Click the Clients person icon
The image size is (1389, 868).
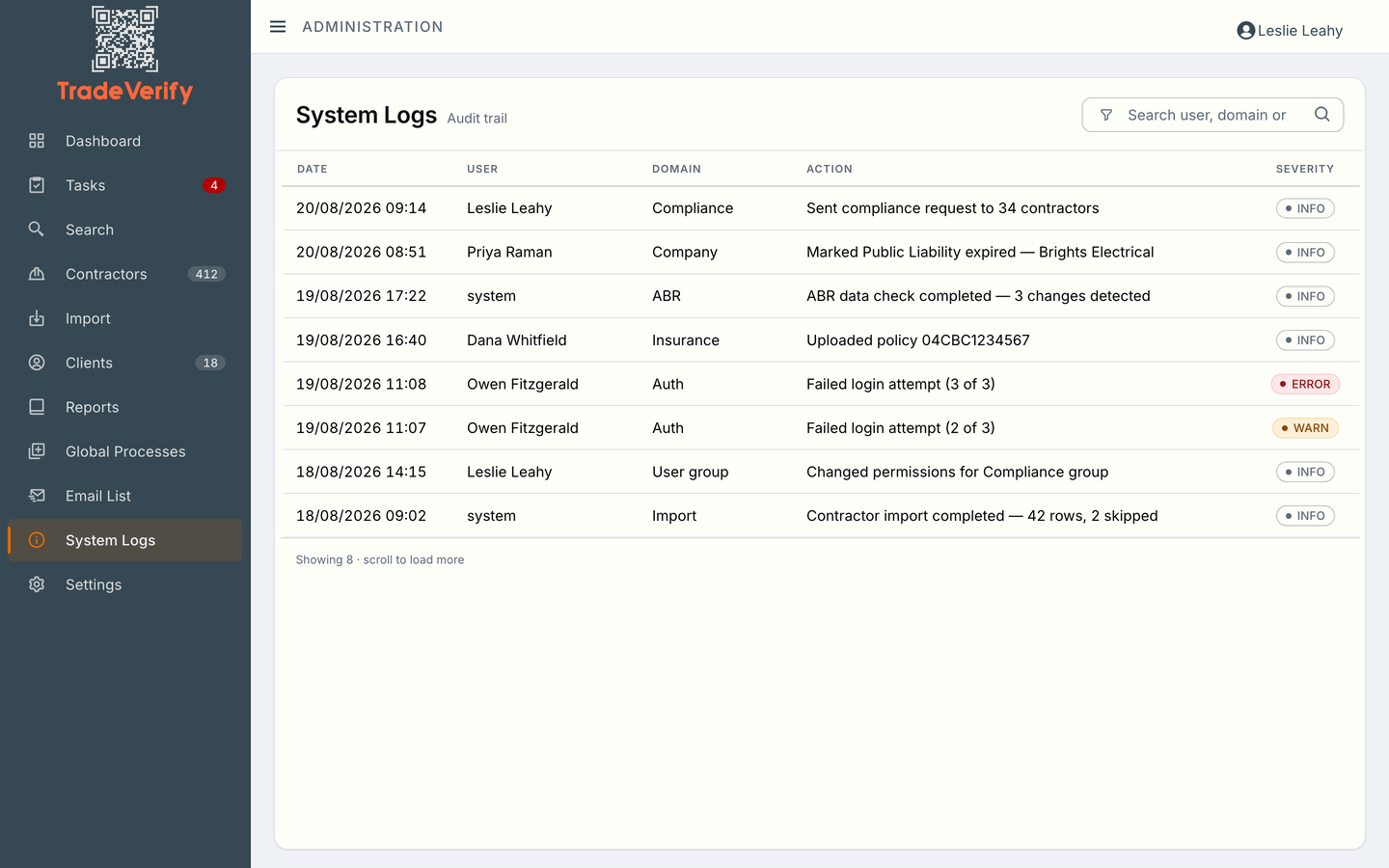pos(37,363)
